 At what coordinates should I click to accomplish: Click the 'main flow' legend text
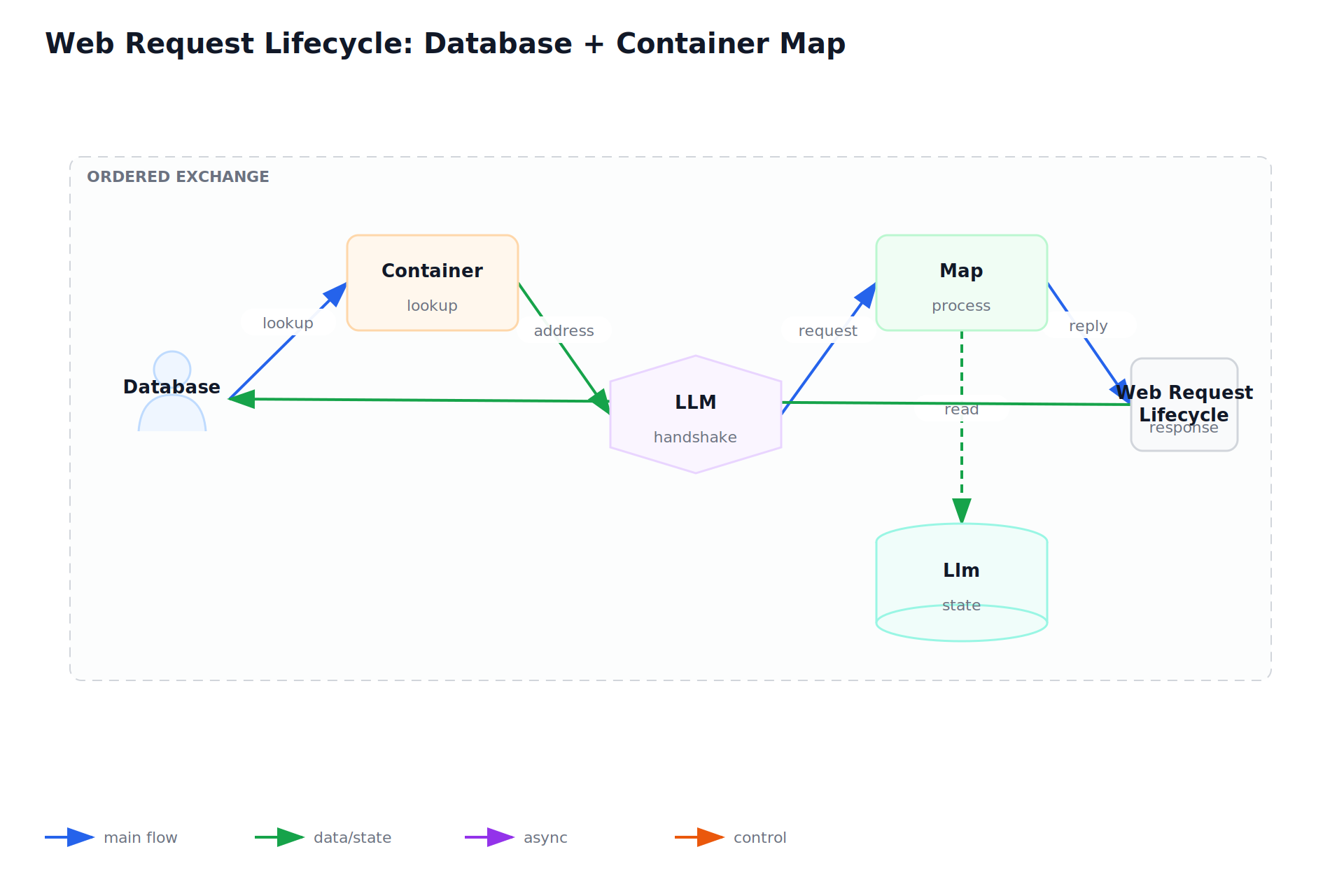[141, 837]
